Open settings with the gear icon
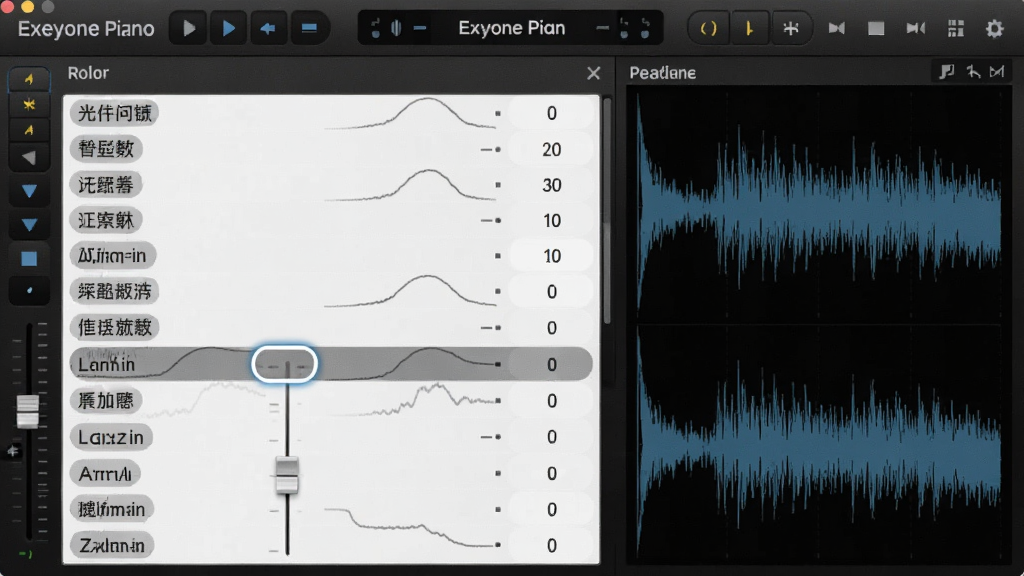The image size is (1024, 576). click(x=994, y=29)
